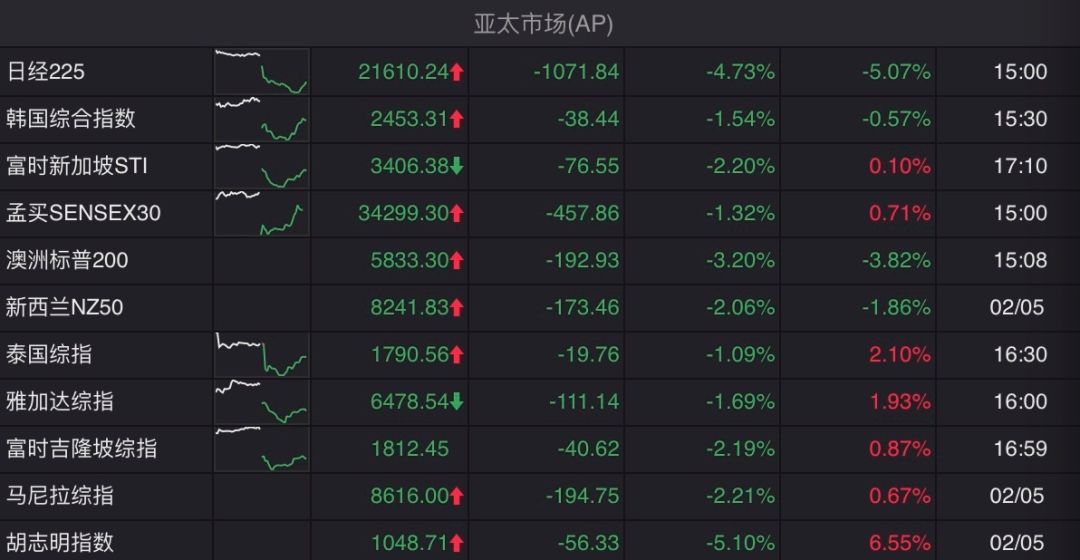Open the 富时新加坡STI index row

click(x=540, y=166)
